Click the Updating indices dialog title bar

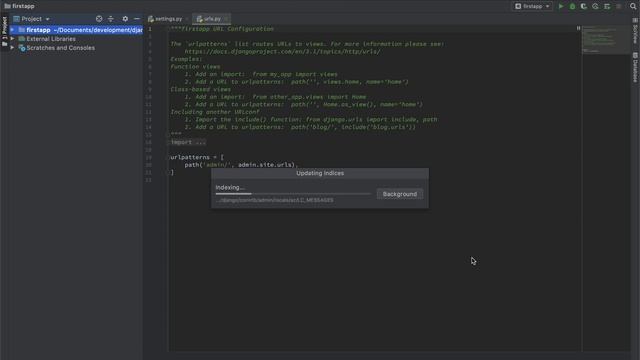point(320,173)
